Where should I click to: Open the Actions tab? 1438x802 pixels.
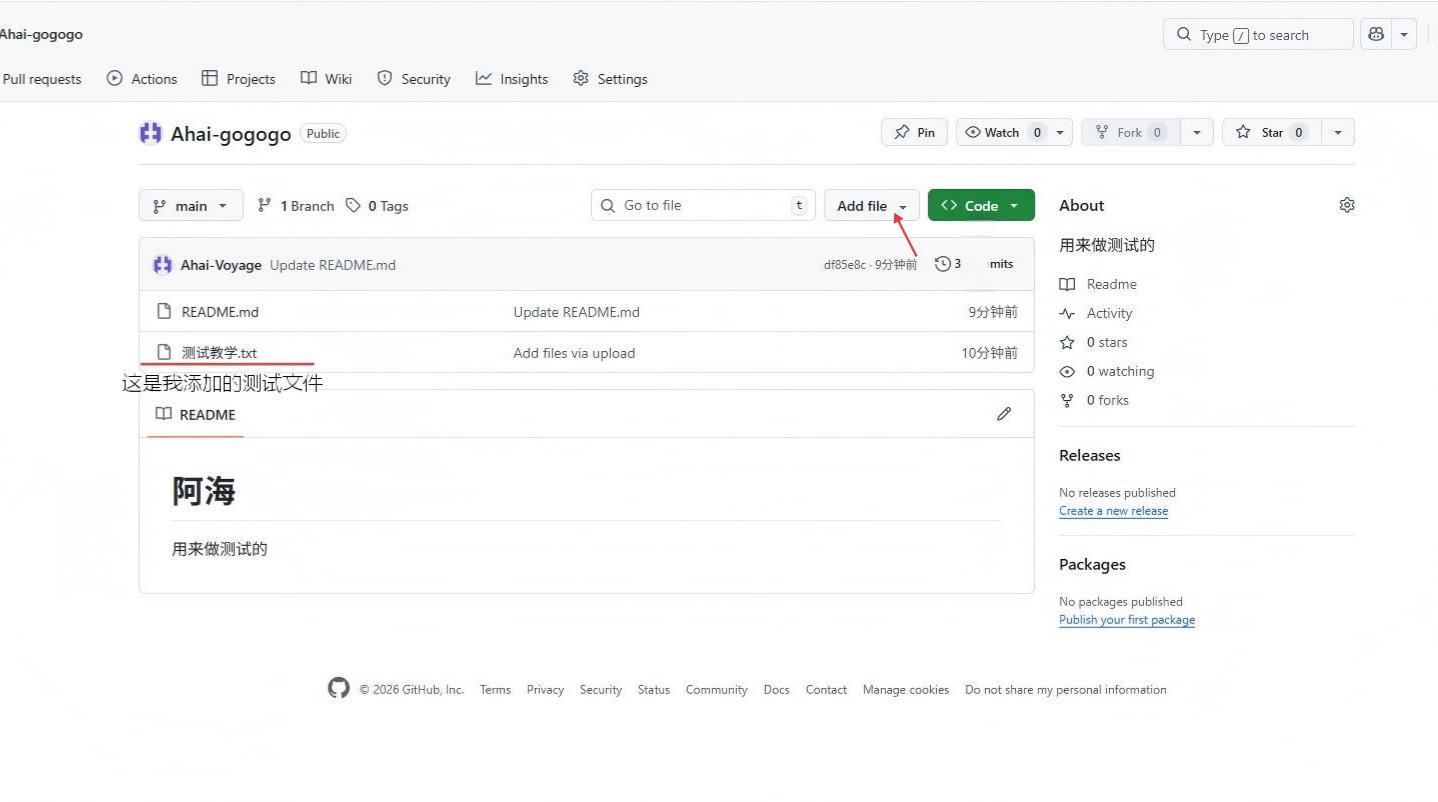click(142, 79)
